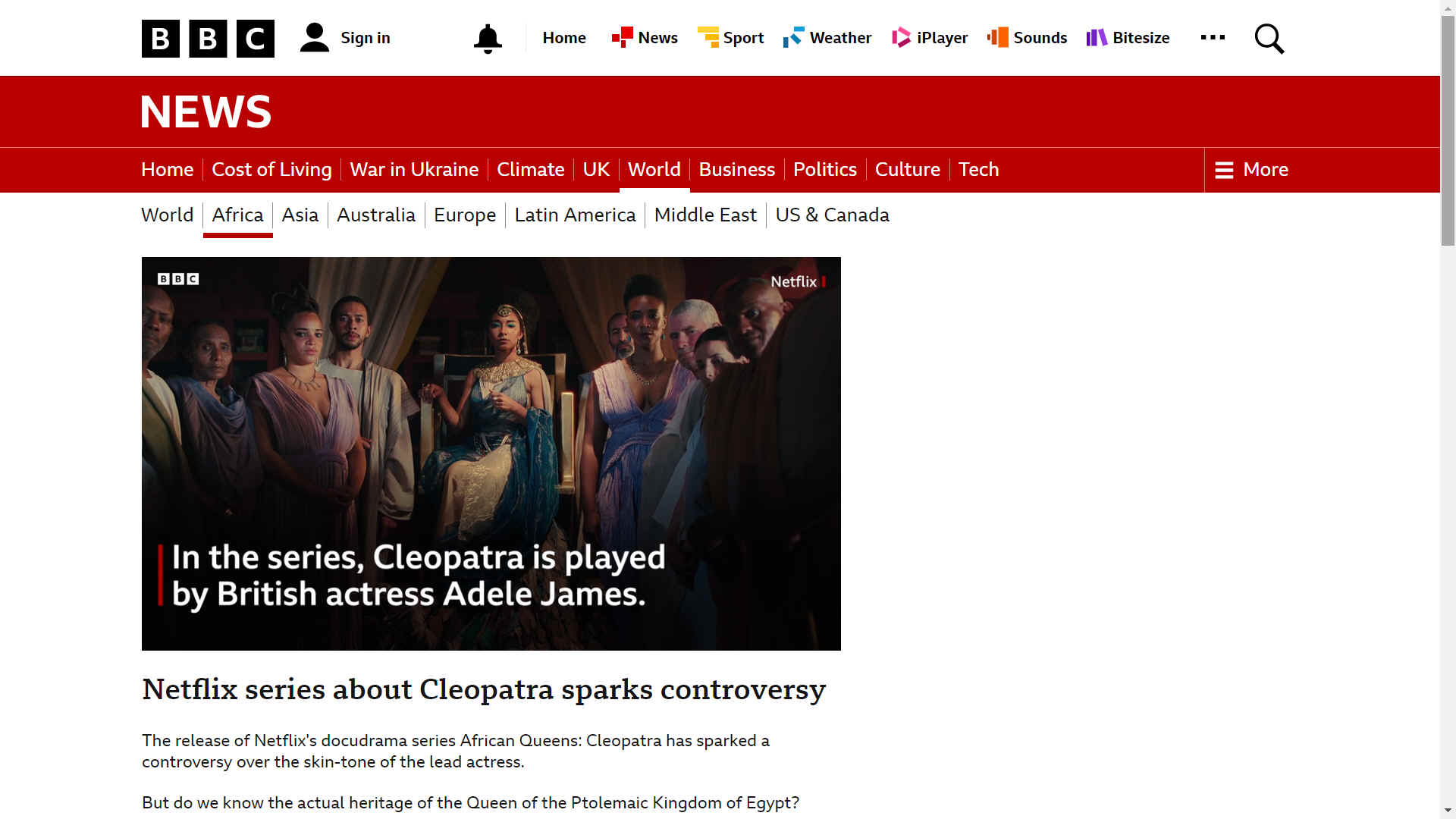The height and width of the screenshot is (819, 1456).
Task: Open the Middle East region tab
Action: pyautogui.click(x=705, y=215)
